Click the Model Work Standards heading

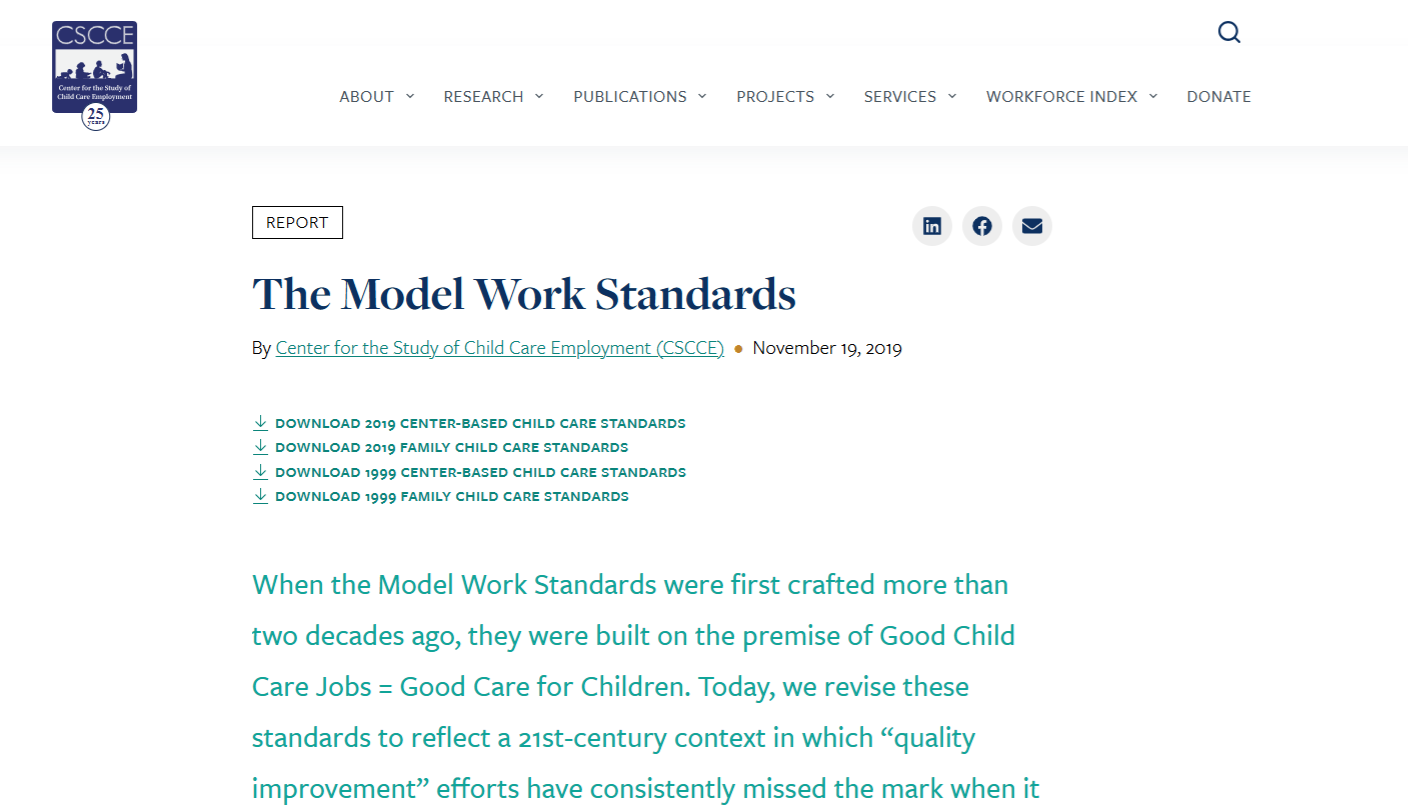pos(524,294)
